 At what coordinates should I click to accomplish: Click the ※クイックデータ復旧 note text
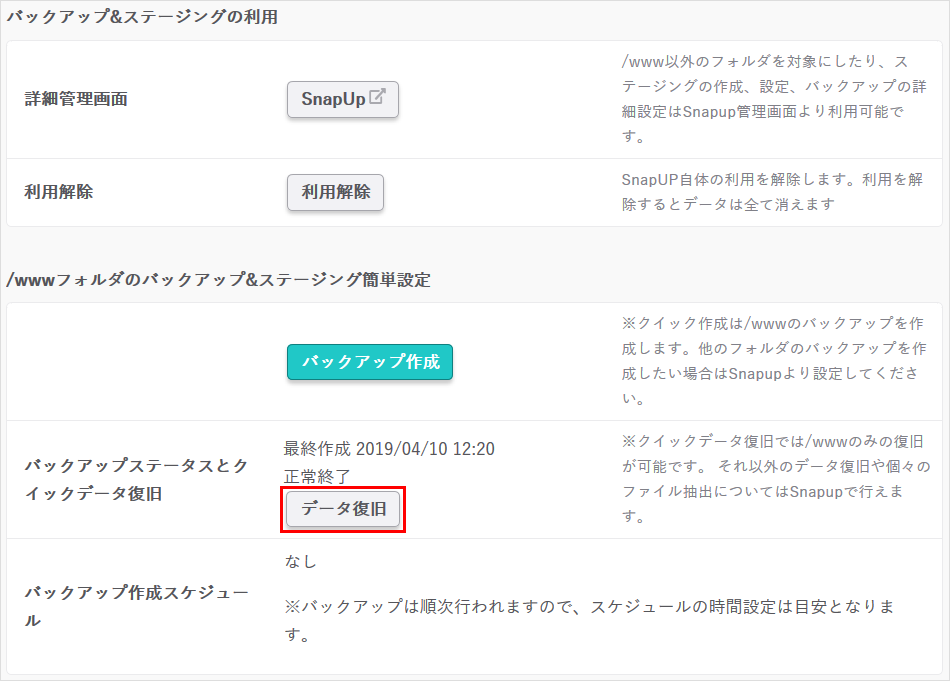click(772, 479)
